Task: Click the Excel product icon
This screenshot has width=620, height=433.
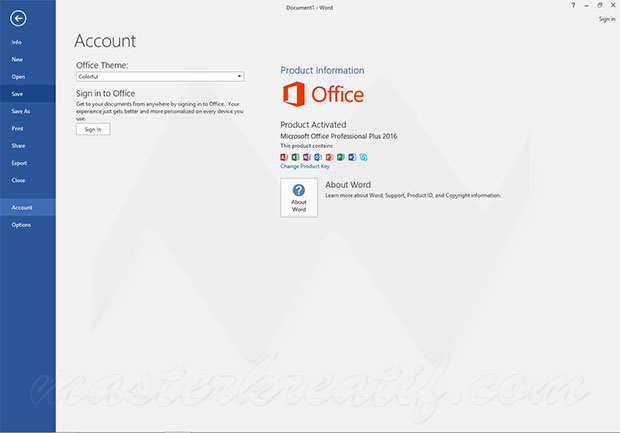Action: tap(295, 157)
